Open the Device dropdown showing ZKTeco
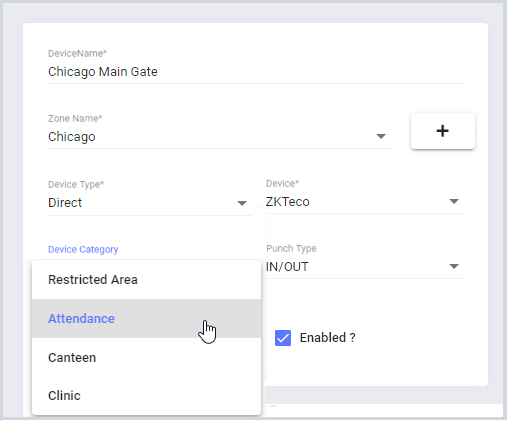Screen dimensions: 507x421 pyautogui.click(x=365, y=202)
